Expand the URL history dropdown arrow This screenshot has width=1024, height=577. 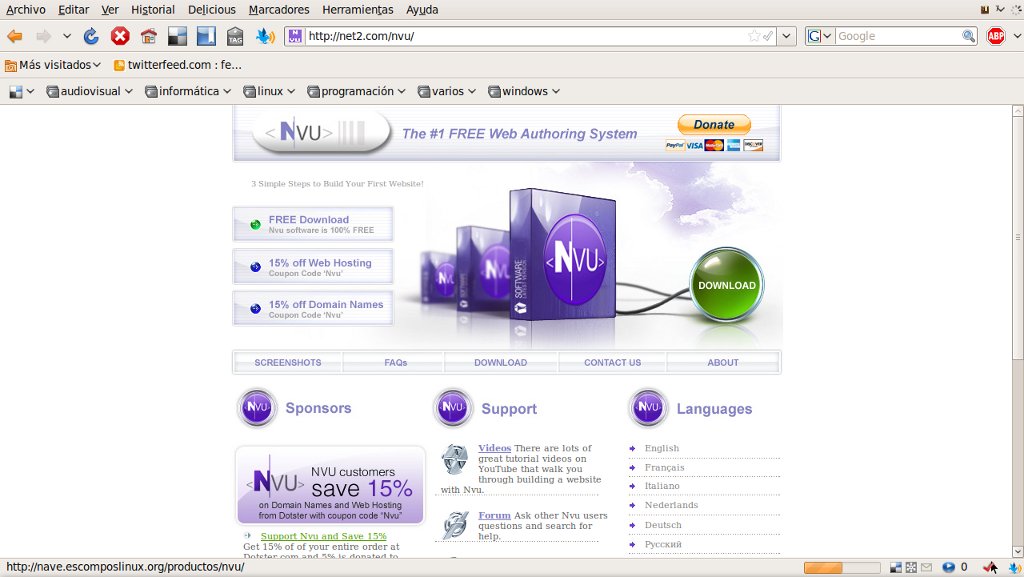point(786,36)
